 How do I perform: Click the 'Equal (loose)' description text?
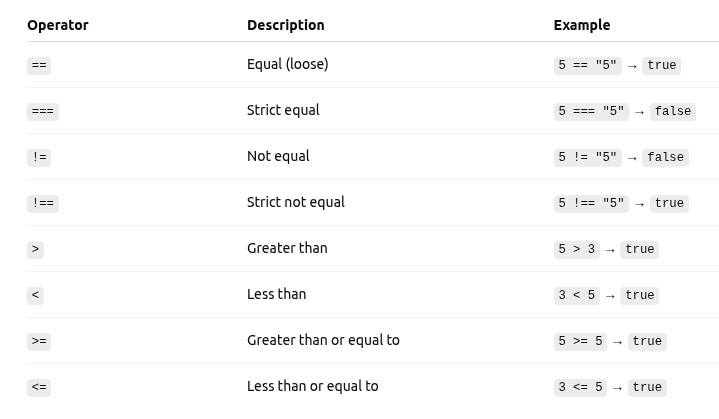pos(287,64)
